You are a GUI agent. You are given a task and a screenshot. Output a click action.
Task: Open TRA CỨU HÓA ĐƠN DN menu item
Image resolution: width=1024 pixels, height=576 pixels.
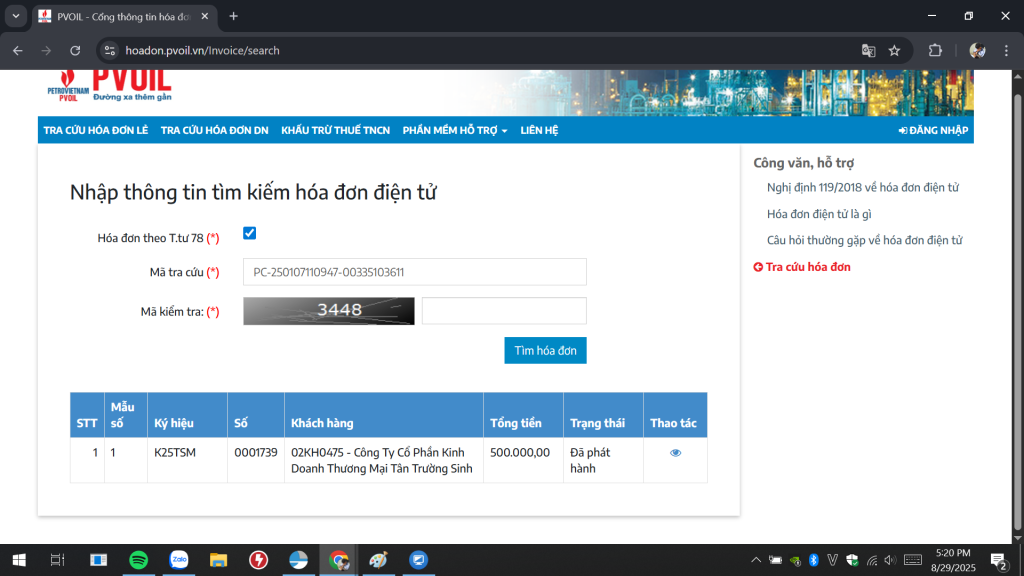point(214,130)
